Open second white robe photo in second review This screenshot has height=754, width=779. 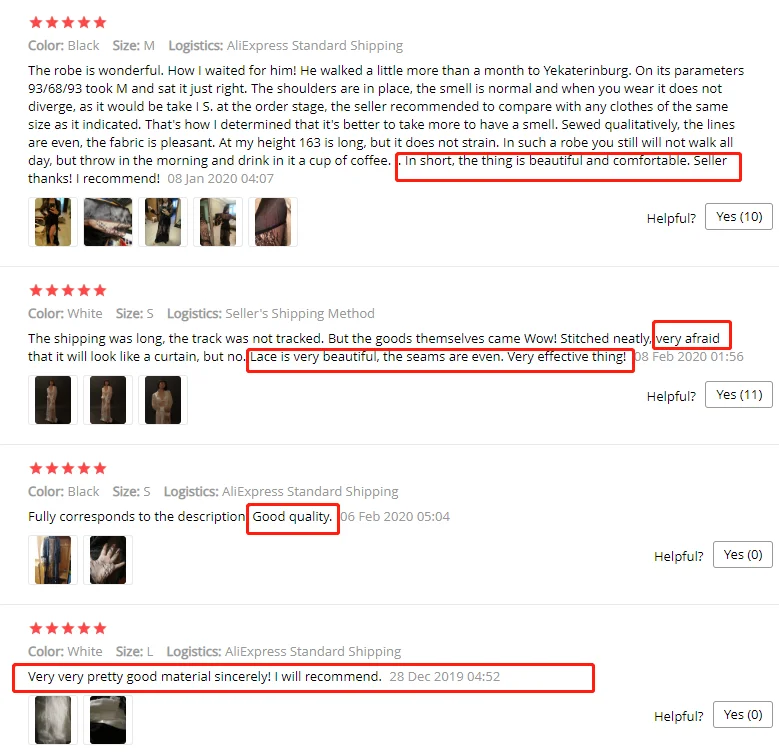[x=108, y=400]
